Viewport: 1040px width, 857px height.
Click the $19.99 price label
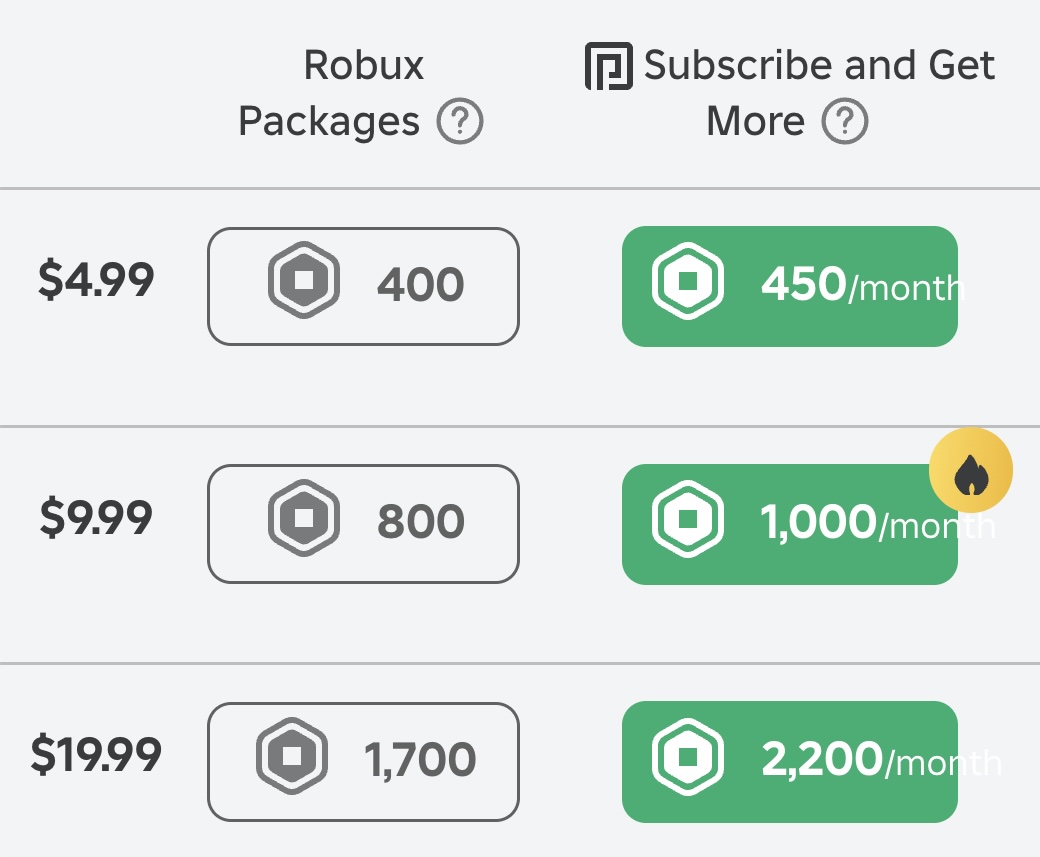click(96, 754)
